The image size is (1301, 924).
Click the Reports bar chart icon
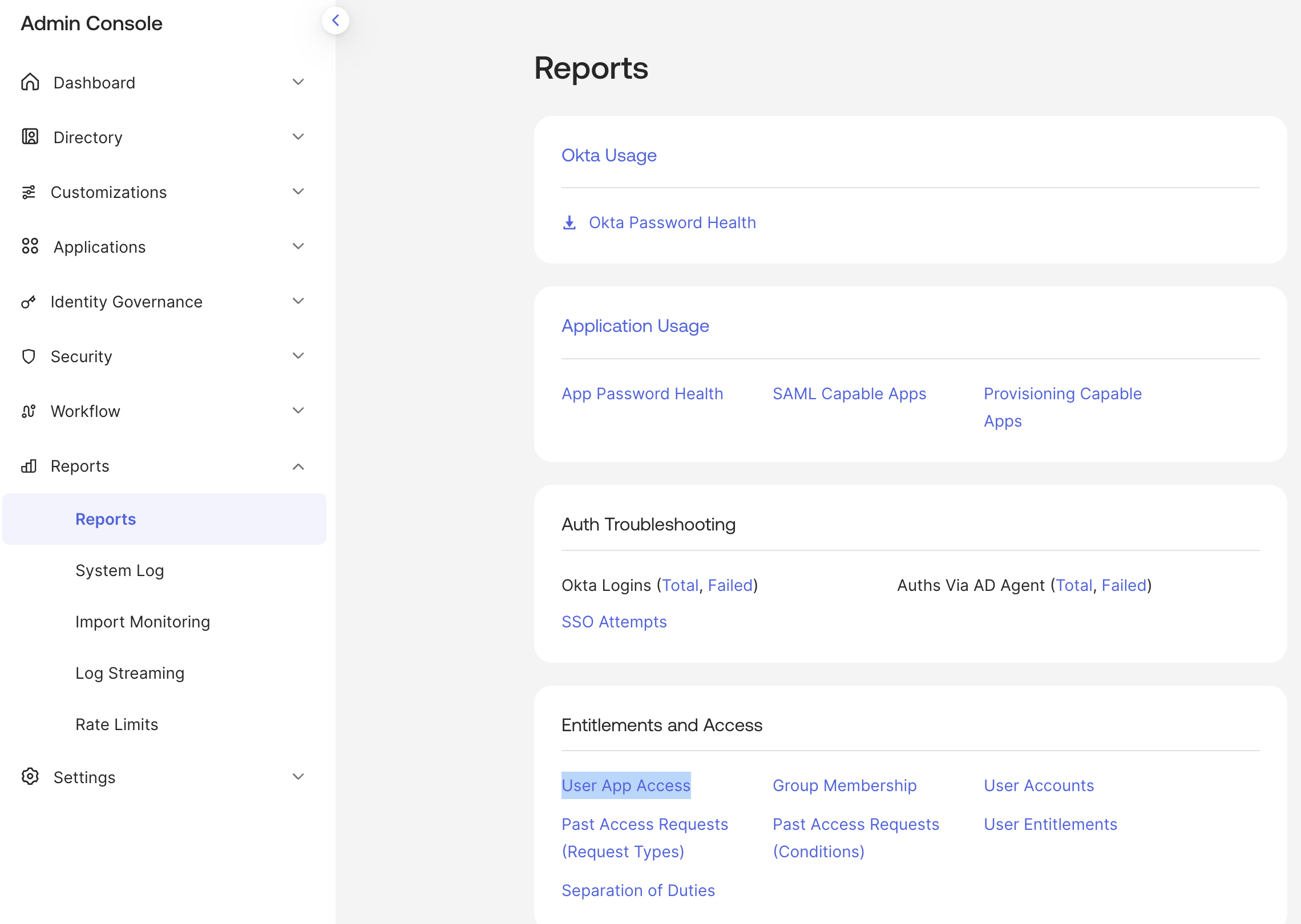point(29,466)
